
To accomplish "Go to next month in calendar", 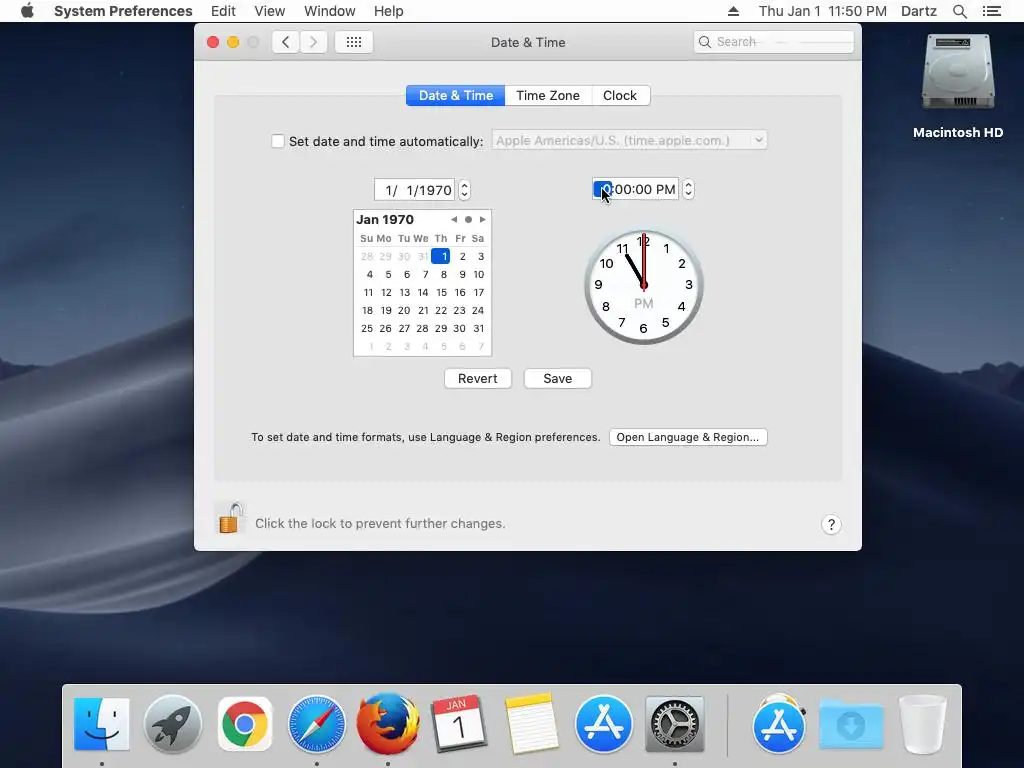I will coord(483,219).
